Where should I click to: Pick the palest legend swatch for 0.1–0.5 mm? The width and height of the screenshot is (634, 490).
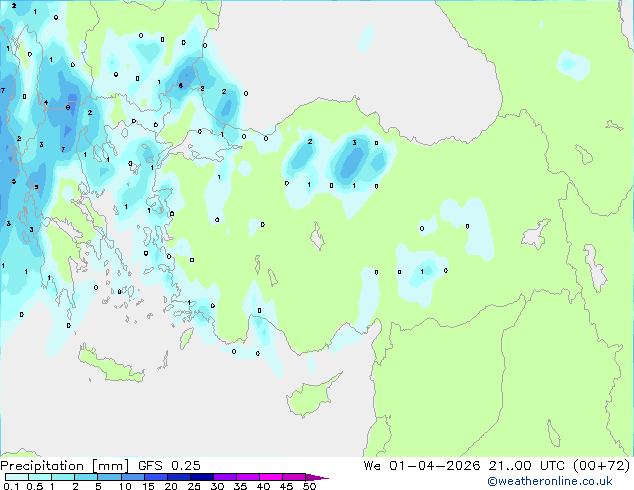pyautogui.click(x=17, y=477)
